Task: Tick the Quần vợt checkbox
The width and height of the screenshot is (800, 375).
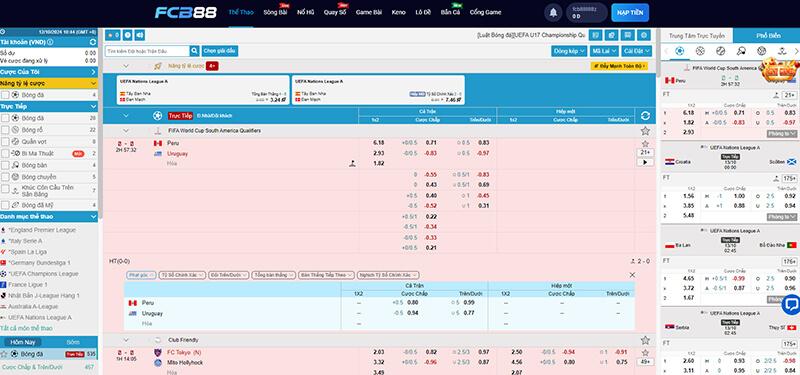Action: [x=5, y=141]
